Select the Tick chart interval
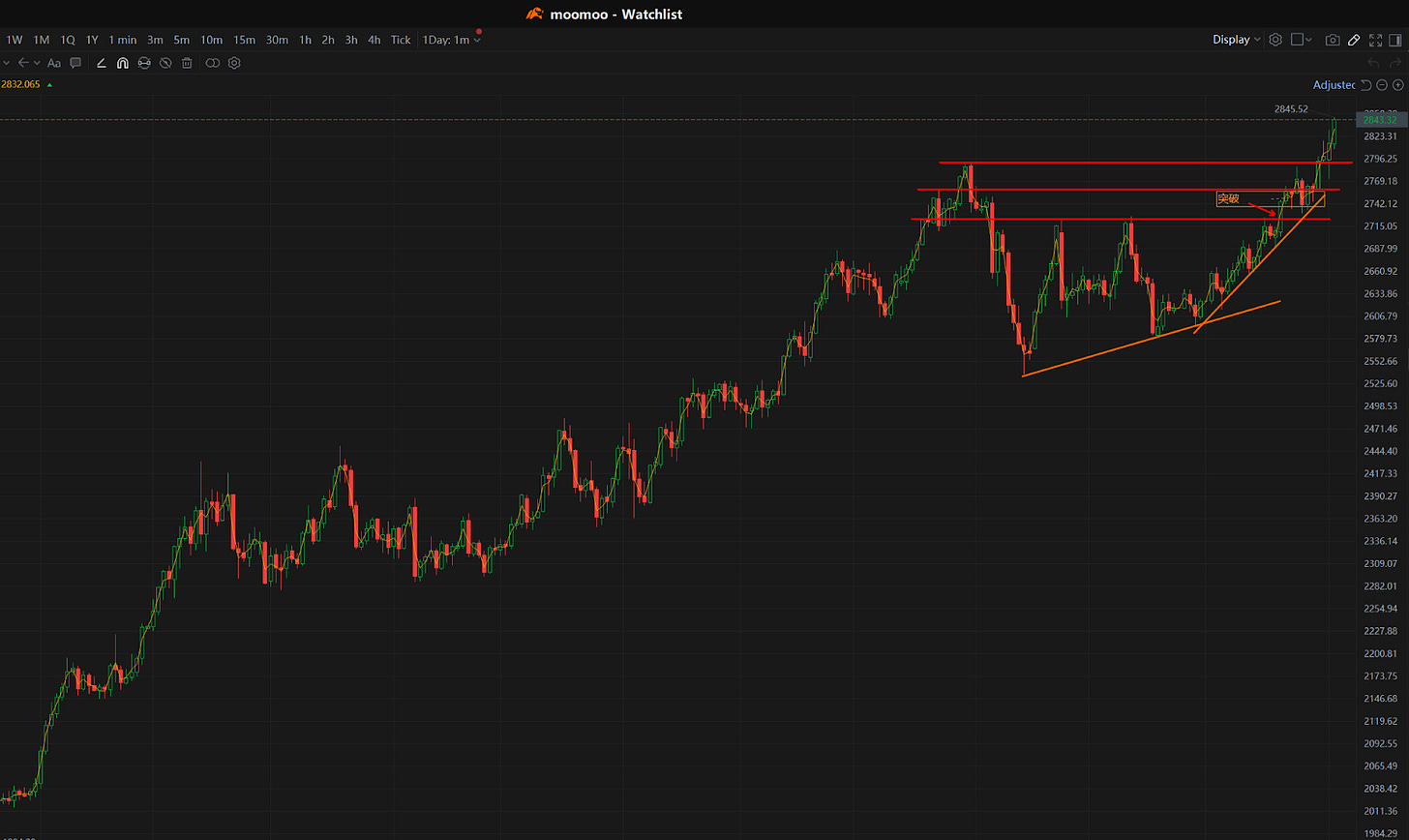The image size is (1409, 840). click(401, 40)
